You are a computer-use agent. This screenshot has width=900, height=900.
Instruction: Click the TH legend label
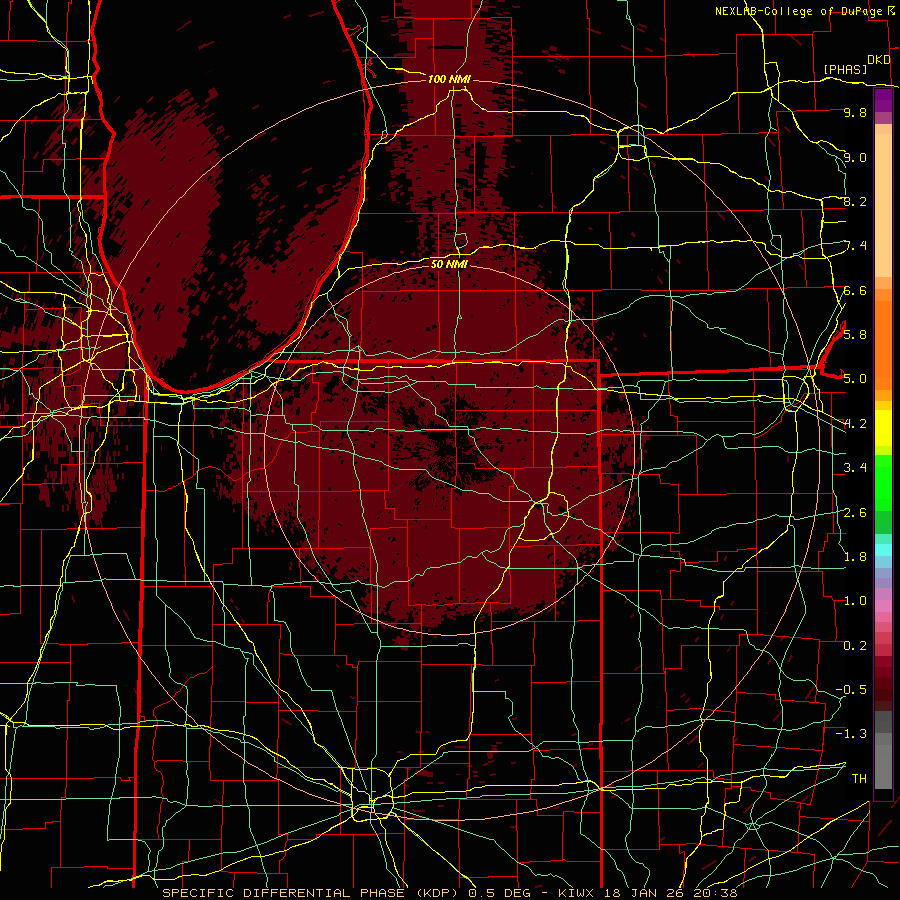(859, 779)
